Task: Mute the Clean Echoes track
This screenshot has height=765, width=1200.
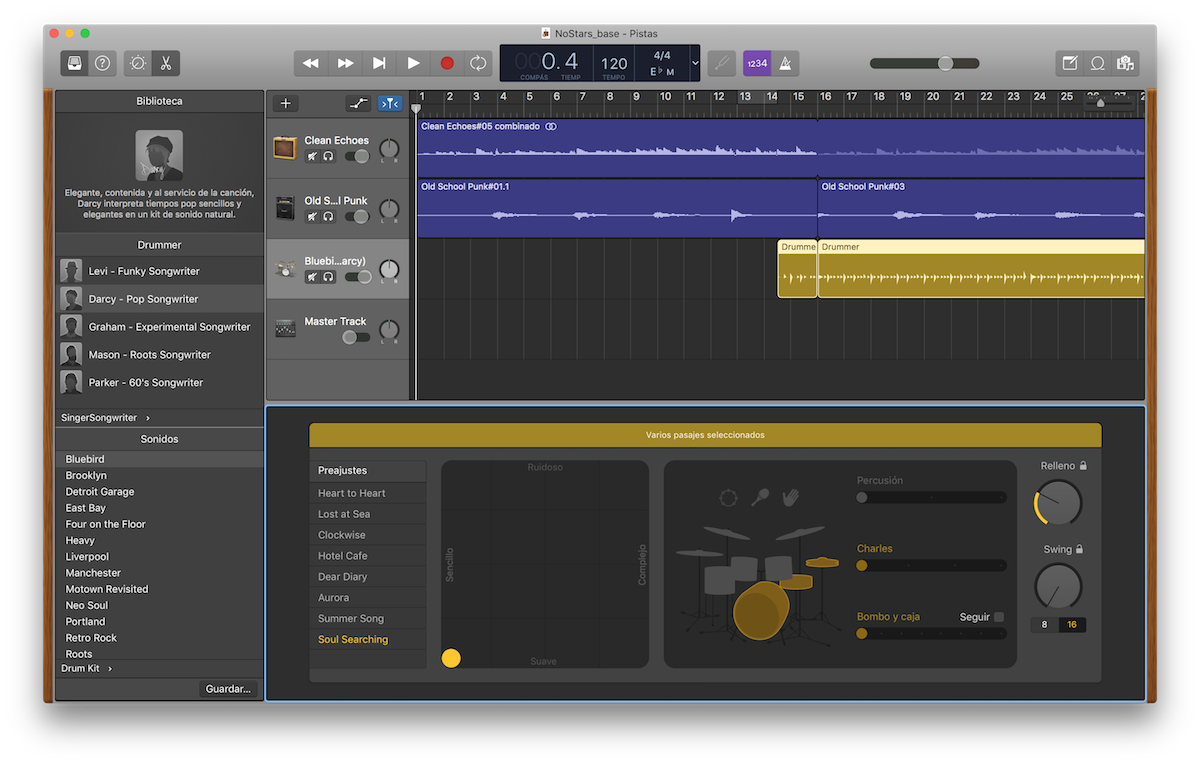Action: coord(312,157)
